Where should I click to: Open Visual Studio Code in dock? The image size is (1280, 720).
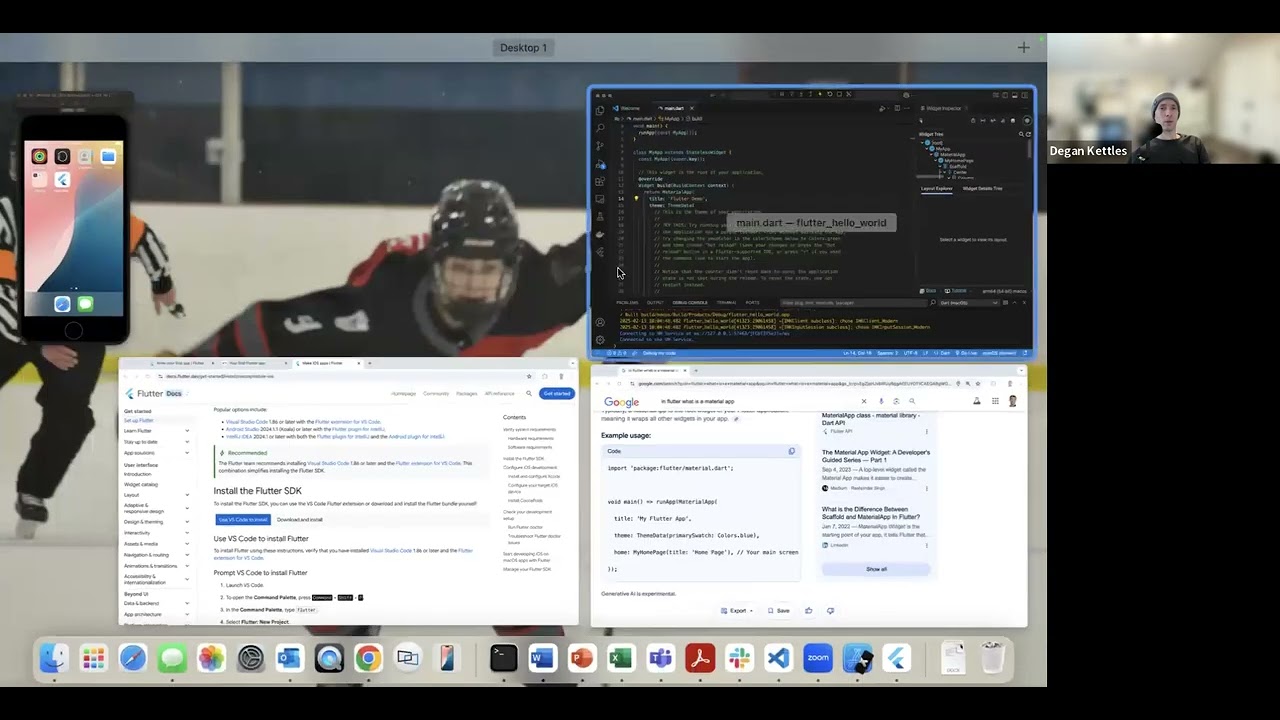[778, 658]
